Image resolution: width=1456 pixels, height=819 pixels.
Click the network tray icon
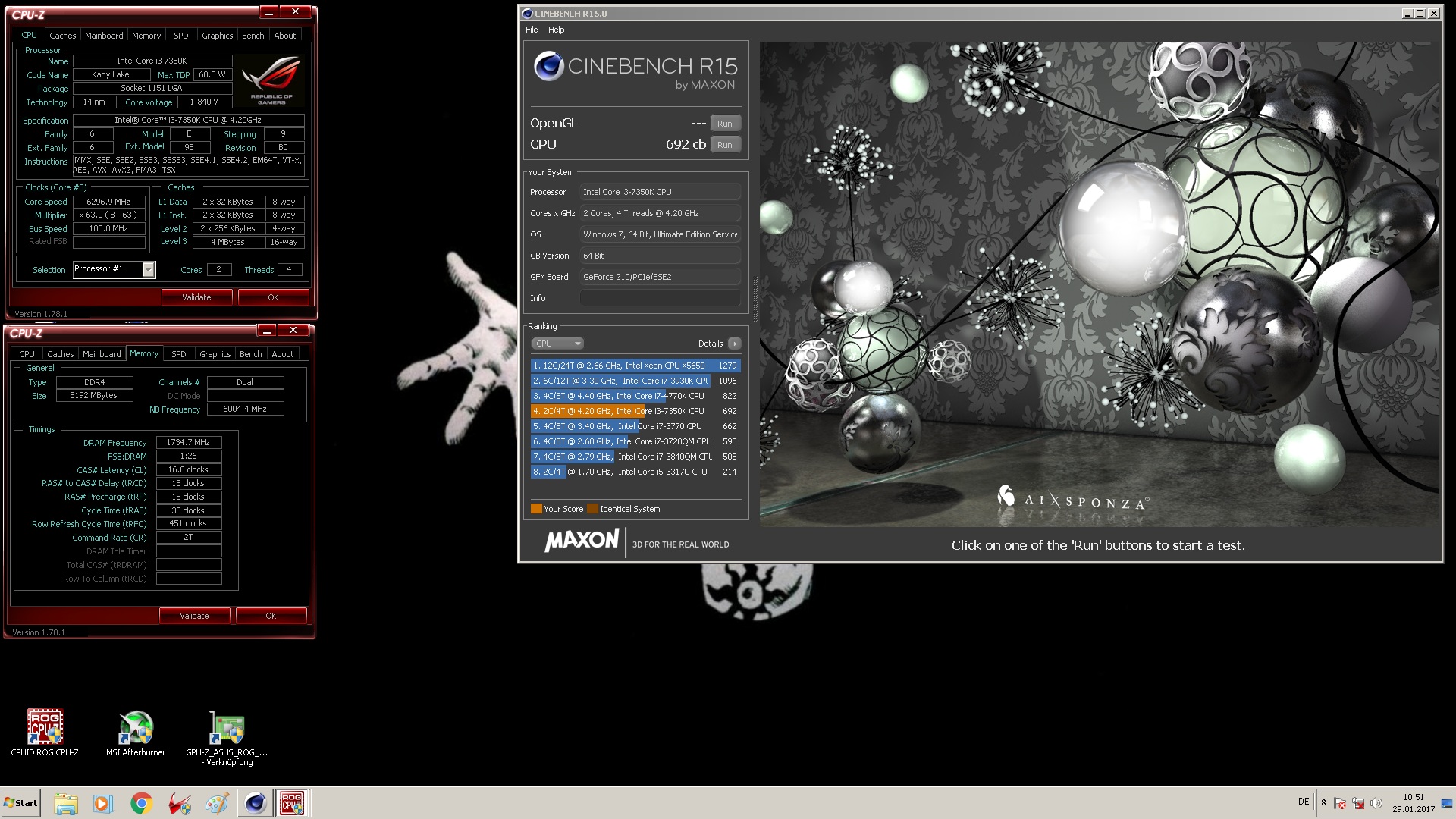tap(1358, 803)
